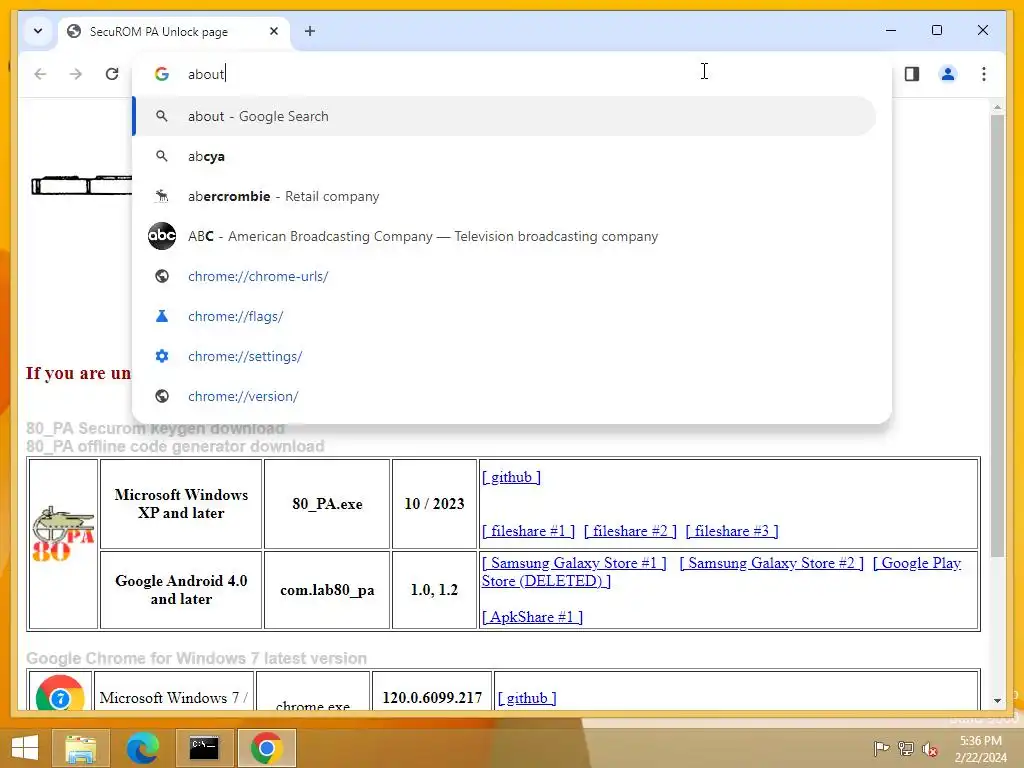Open the fileshare #1 link
The width and height of the screenshot is (1024, 768).
click(x=528, y=531)
